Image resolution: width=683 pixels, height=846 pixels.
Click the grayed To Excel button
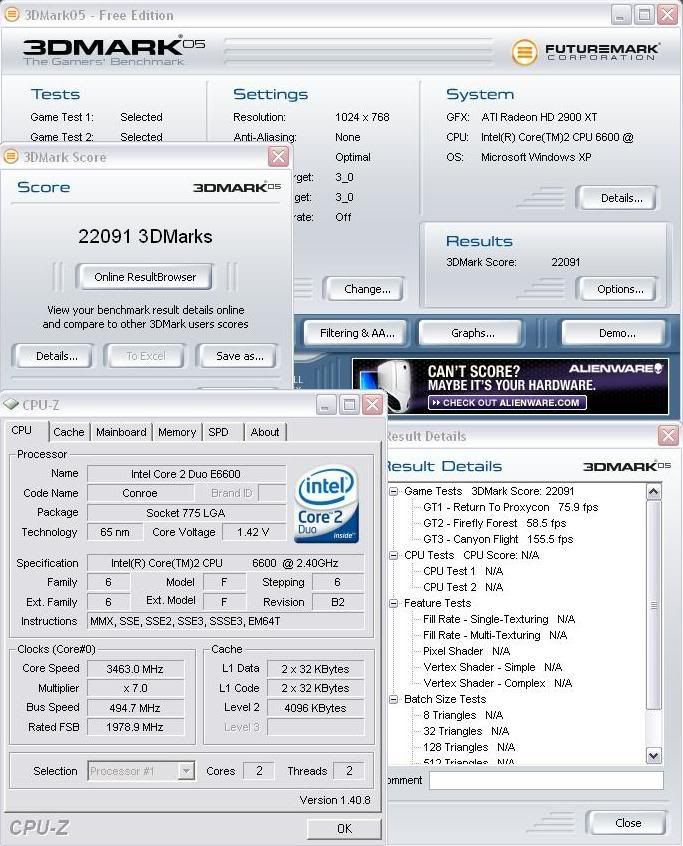click(145, 356)
